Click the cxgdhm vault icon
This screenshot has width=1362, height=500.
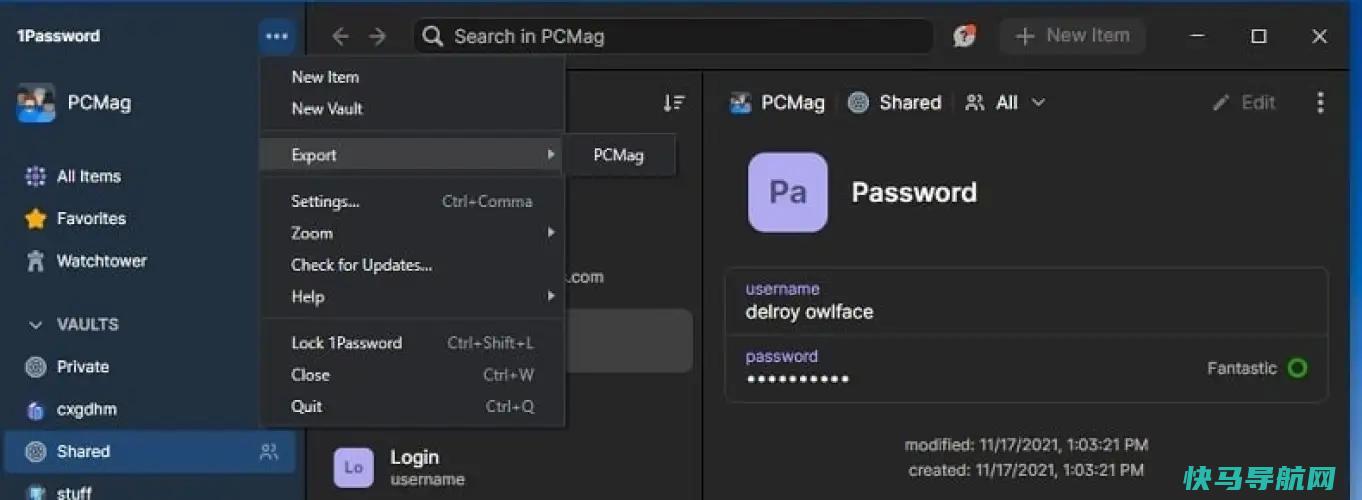point(36,410)
